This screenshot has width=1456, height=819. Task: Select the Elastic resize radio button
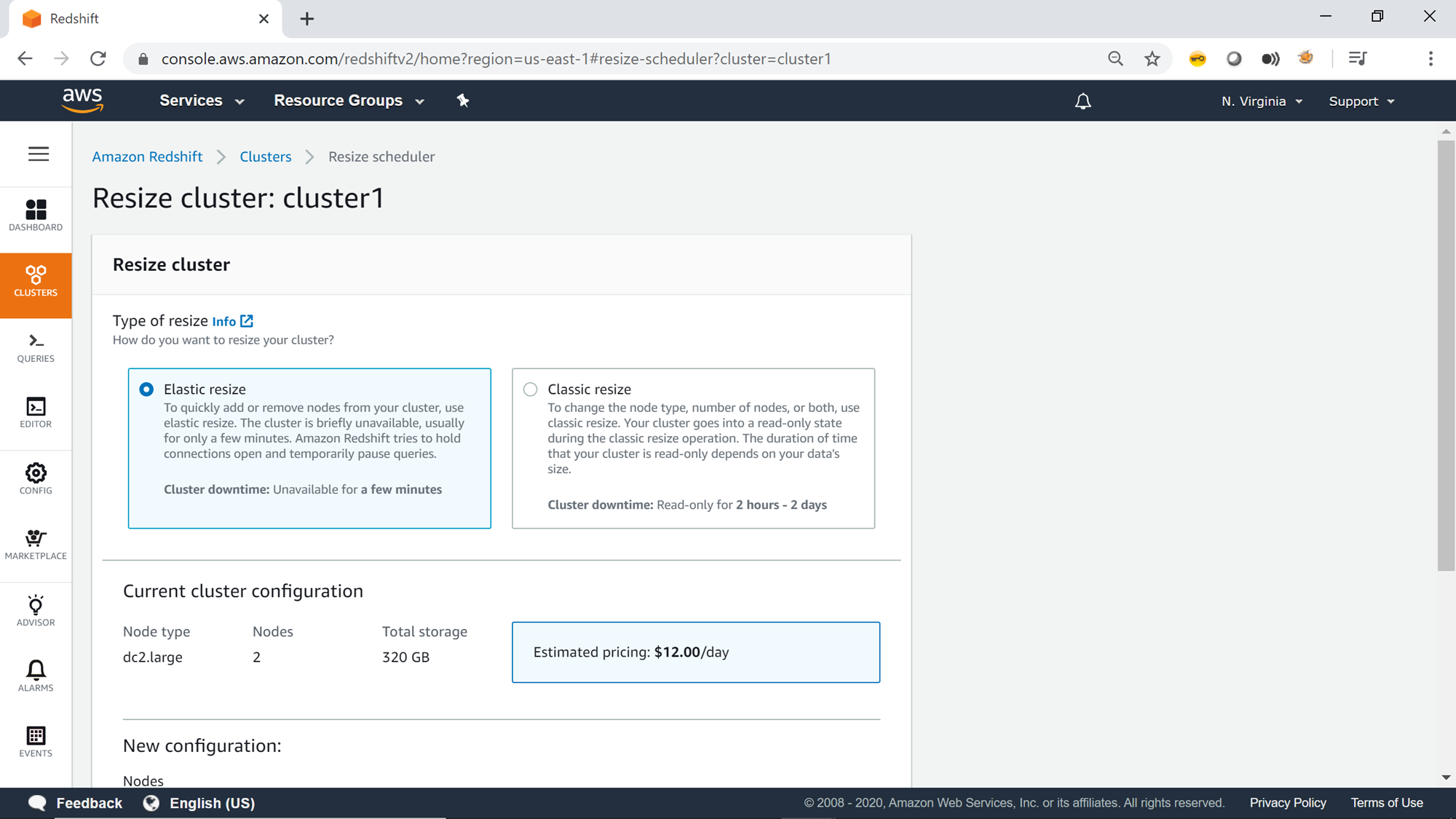[146, 389]
